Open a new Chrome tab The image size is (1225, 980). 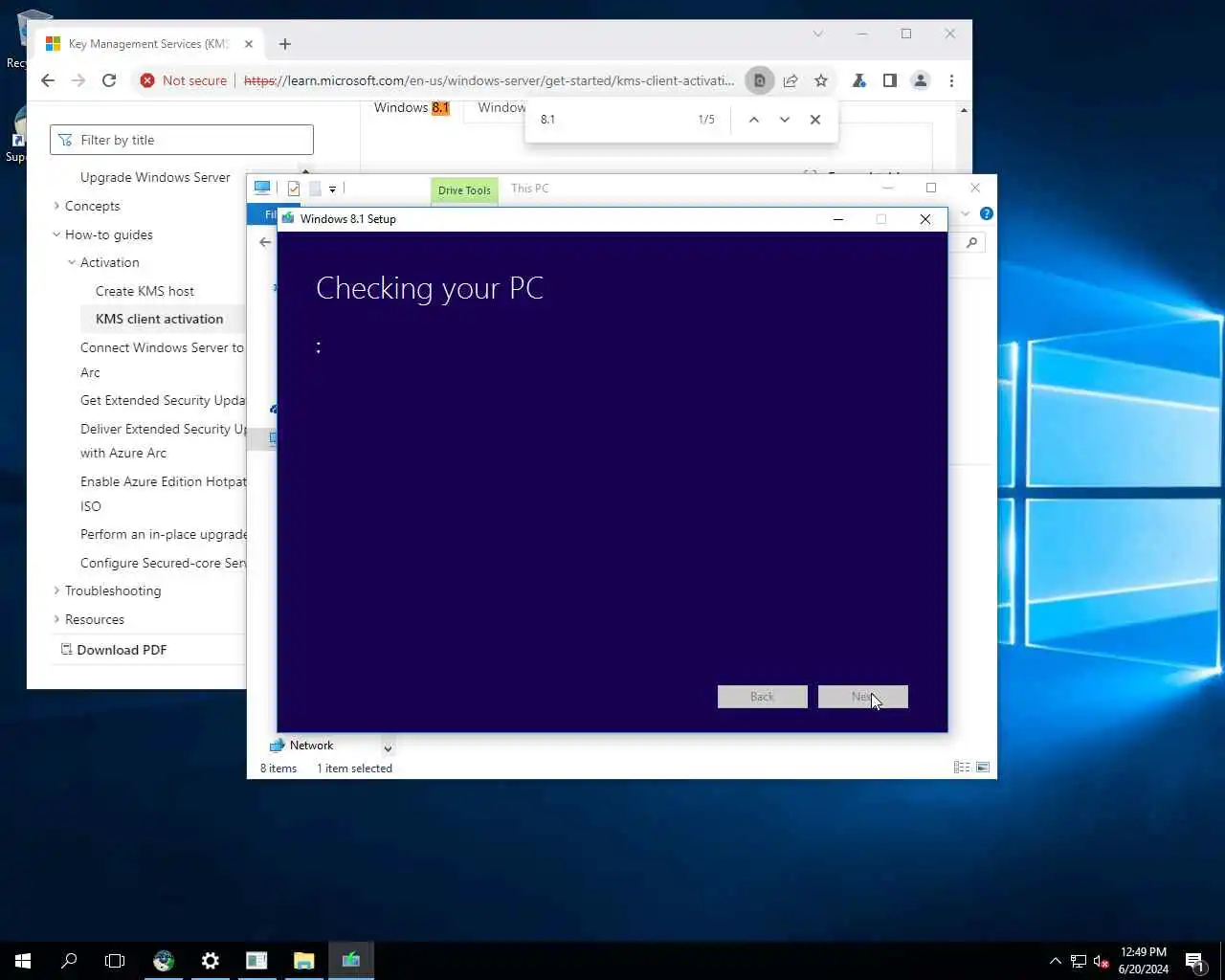point(285,44)
